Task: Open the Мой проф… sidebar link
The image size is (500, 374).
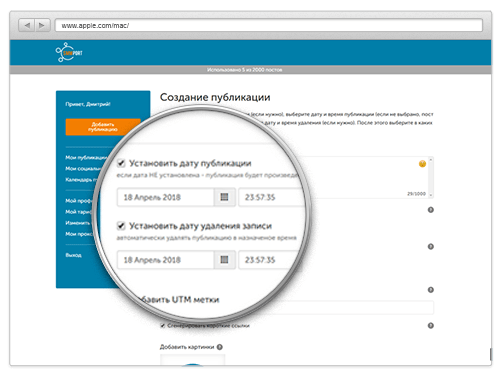Action: (78, 201)
